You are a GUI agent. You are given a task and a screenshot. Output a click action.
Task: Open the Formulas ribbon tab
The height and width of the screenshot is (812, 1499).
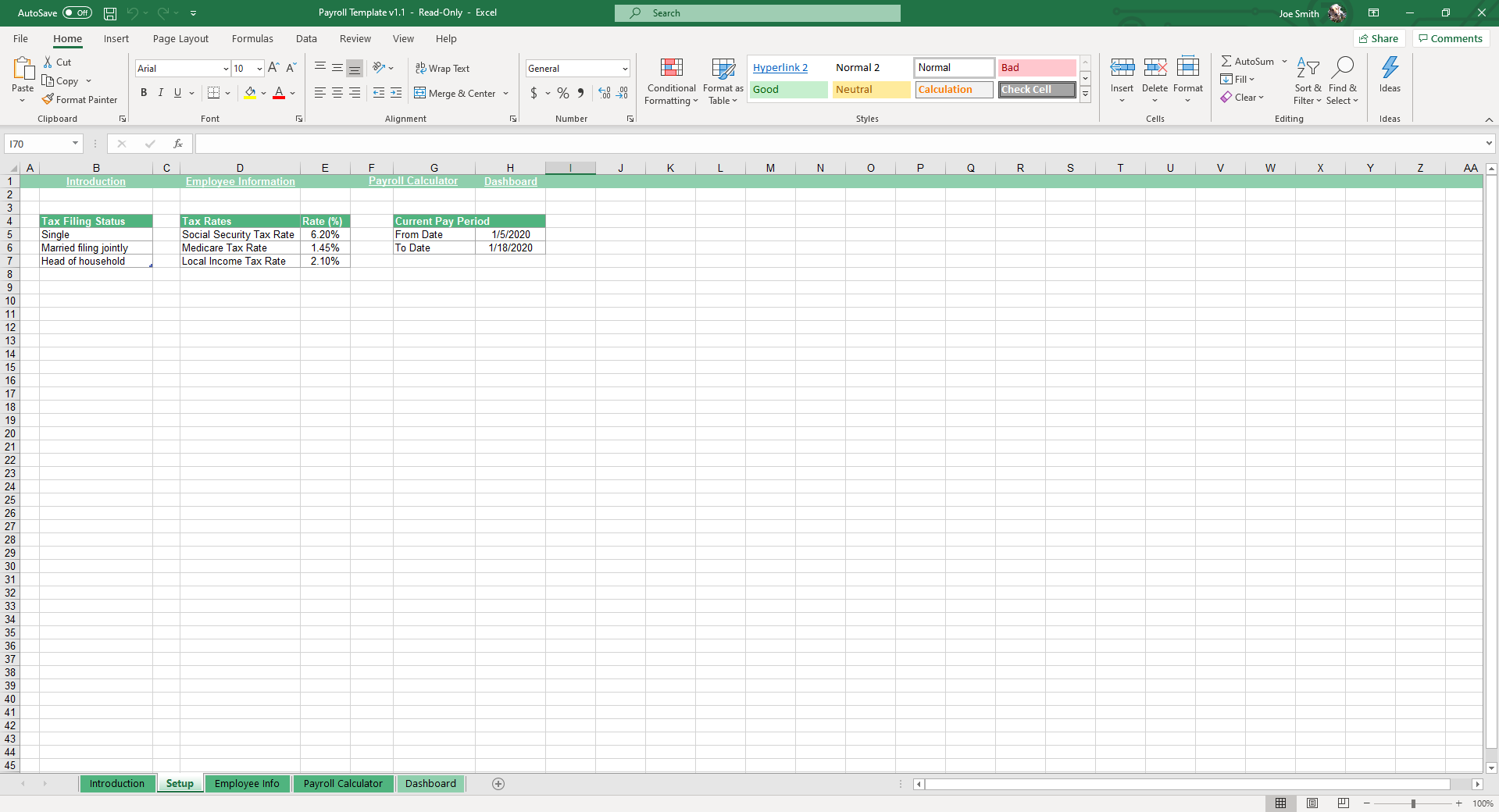click(x=252, y=38)
